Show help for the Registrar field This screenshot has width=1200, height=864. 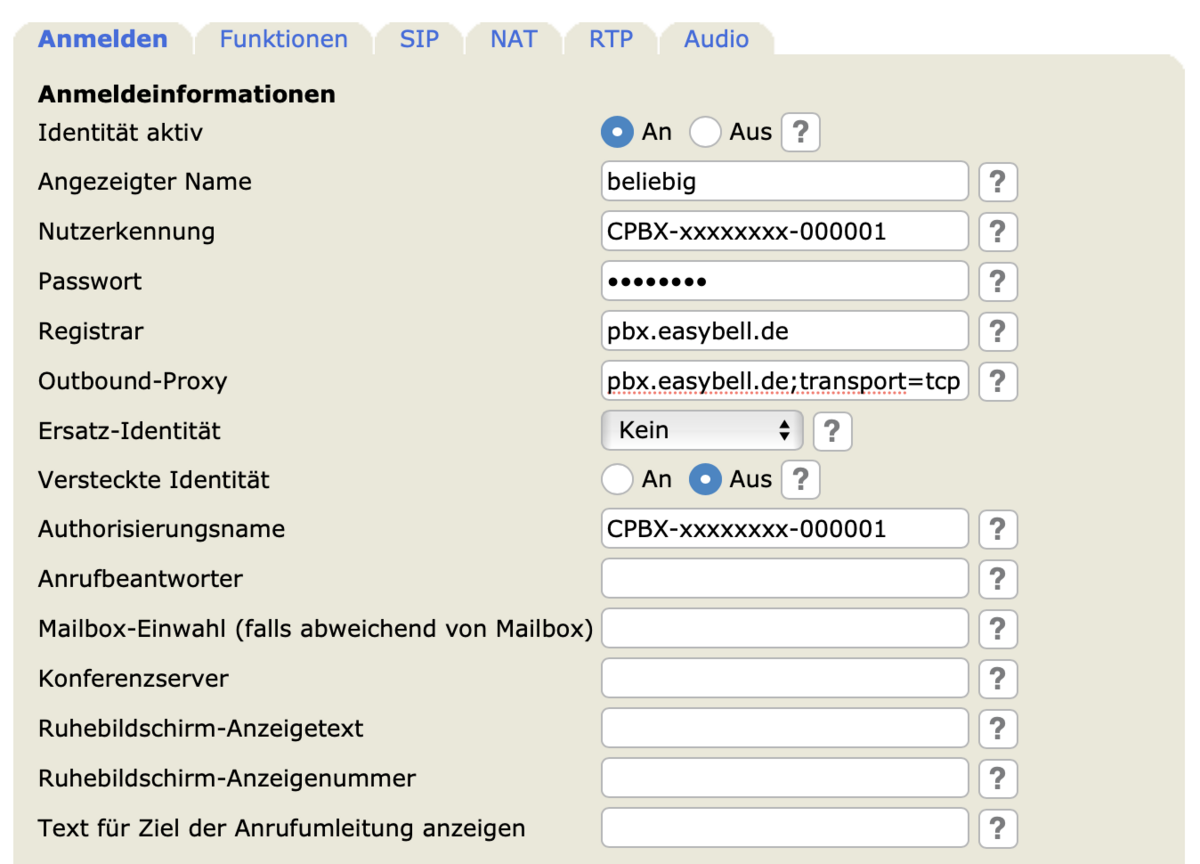[x=997, y=331]
